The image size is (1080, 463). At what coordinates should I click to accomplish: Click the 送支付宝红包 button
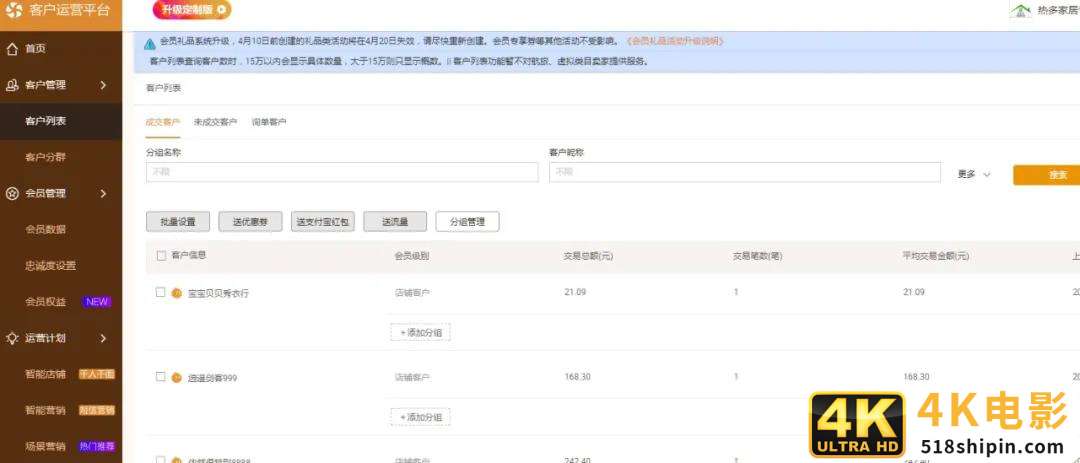(322, 222)
